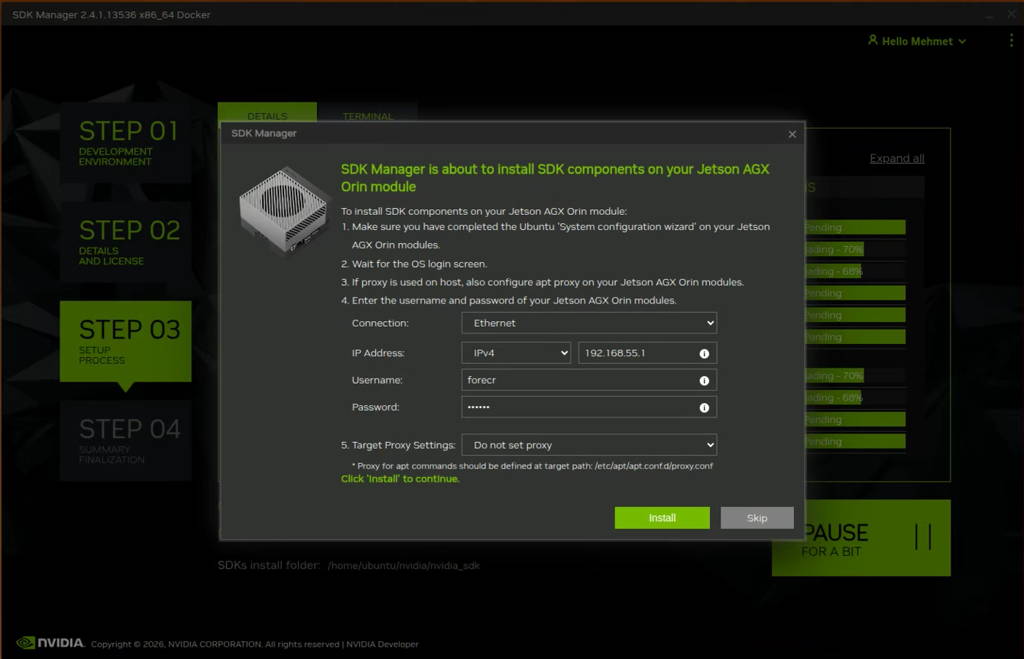Click the 'Wait for the OS login screen' step
The image size is (1024, 659).
414,264
